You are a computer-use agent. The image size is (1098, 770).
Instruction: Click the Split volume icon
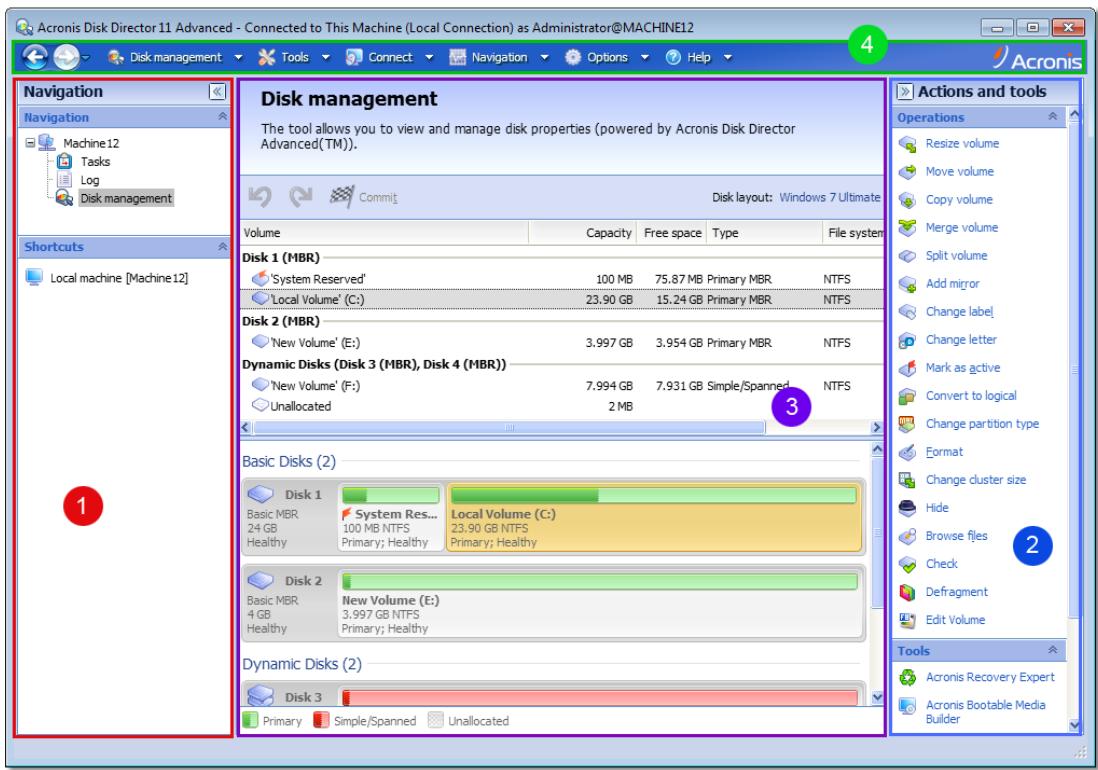point(908,256)
